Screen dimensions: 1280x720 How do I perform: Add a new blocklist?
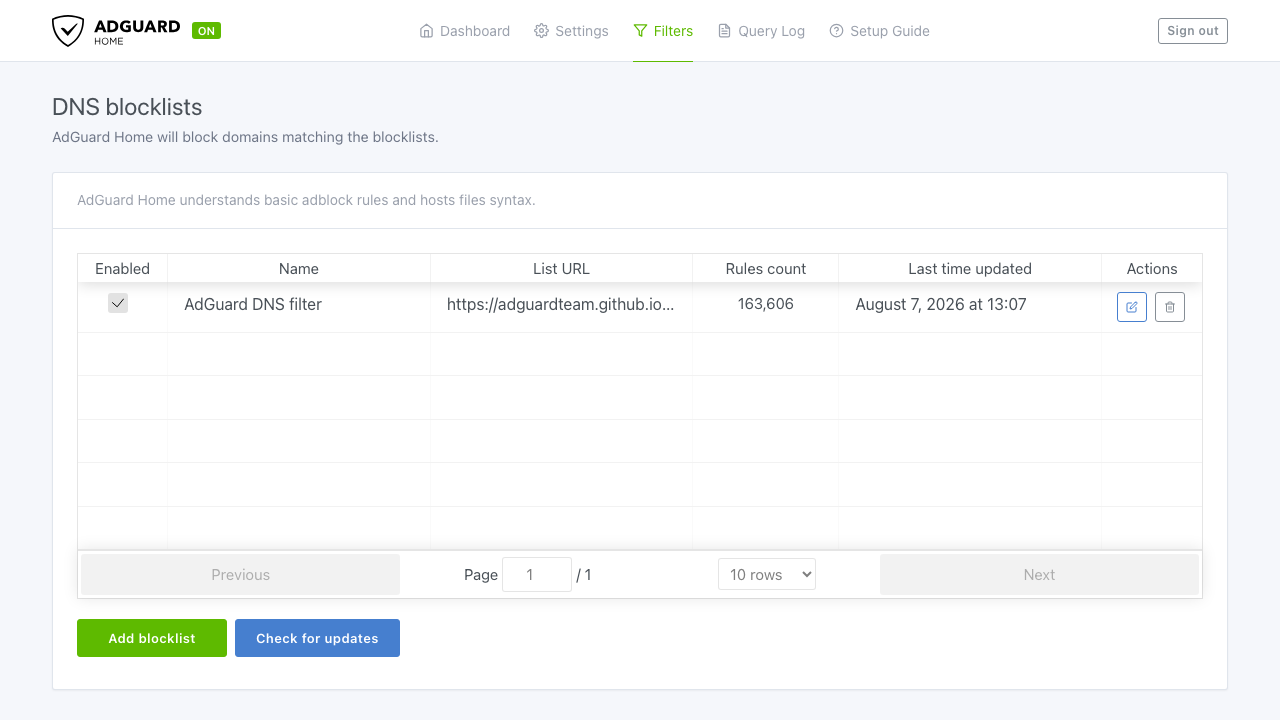coord(152,638)
